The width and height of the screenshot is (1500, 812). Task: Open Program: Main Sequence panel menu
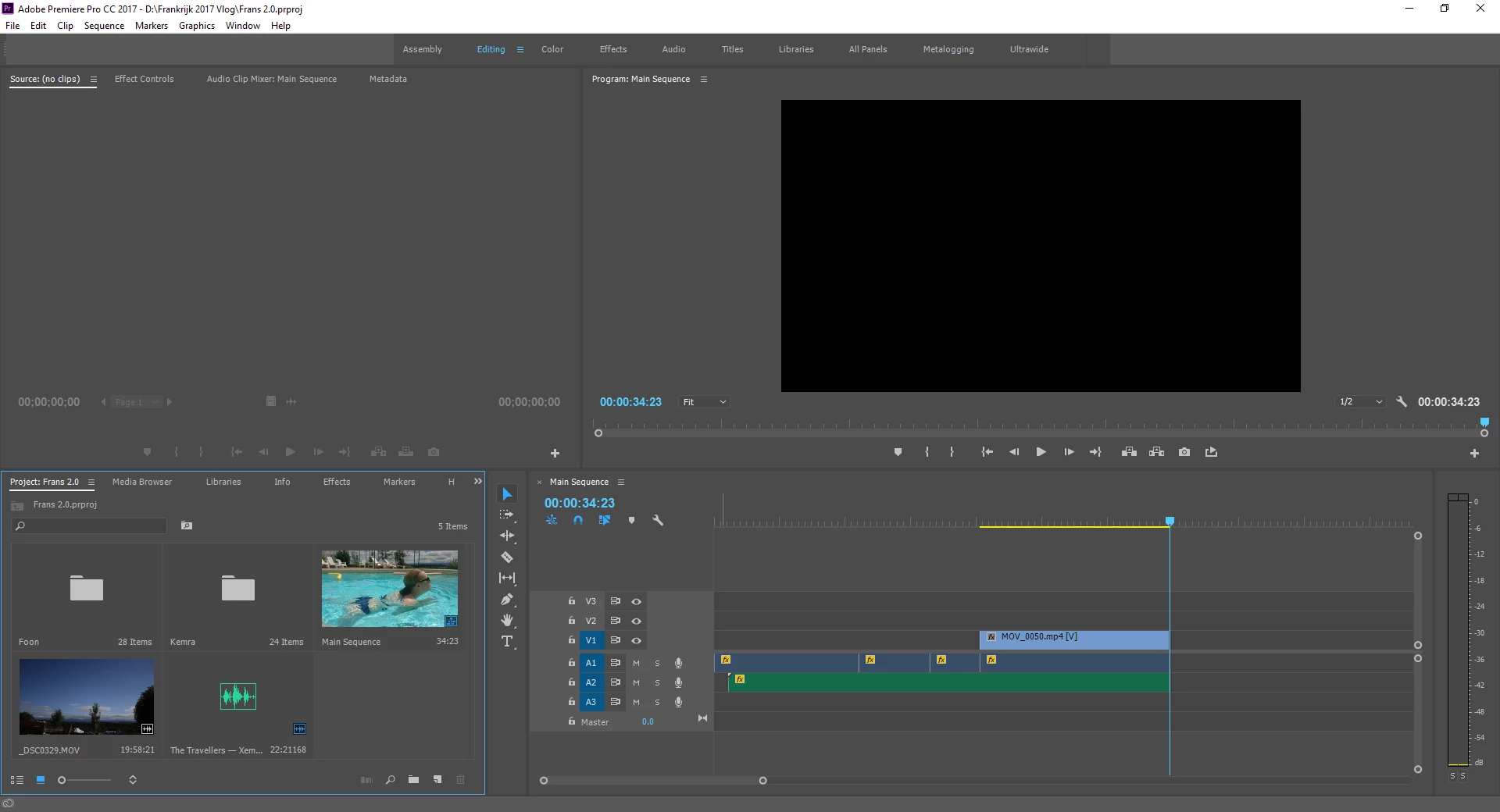[x=704, y=79]
